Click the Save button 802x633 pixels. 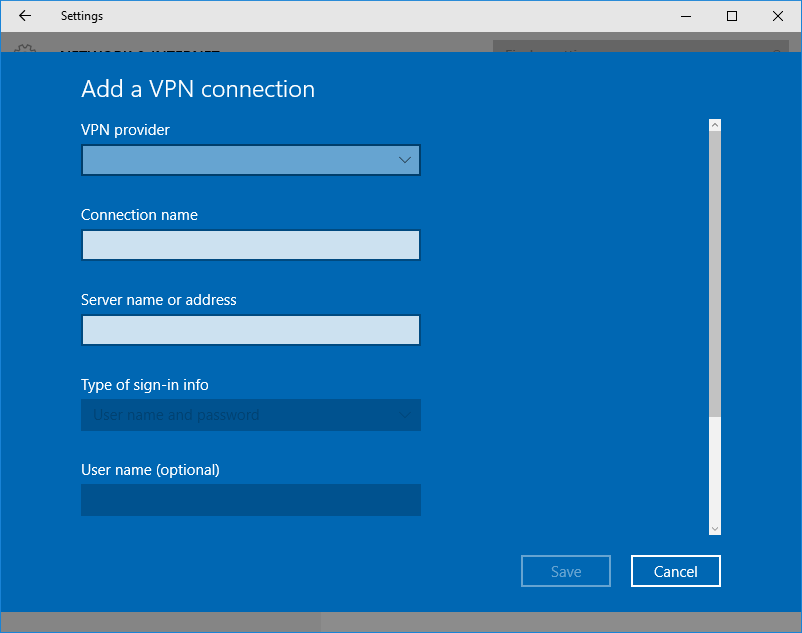pos(566,571)
